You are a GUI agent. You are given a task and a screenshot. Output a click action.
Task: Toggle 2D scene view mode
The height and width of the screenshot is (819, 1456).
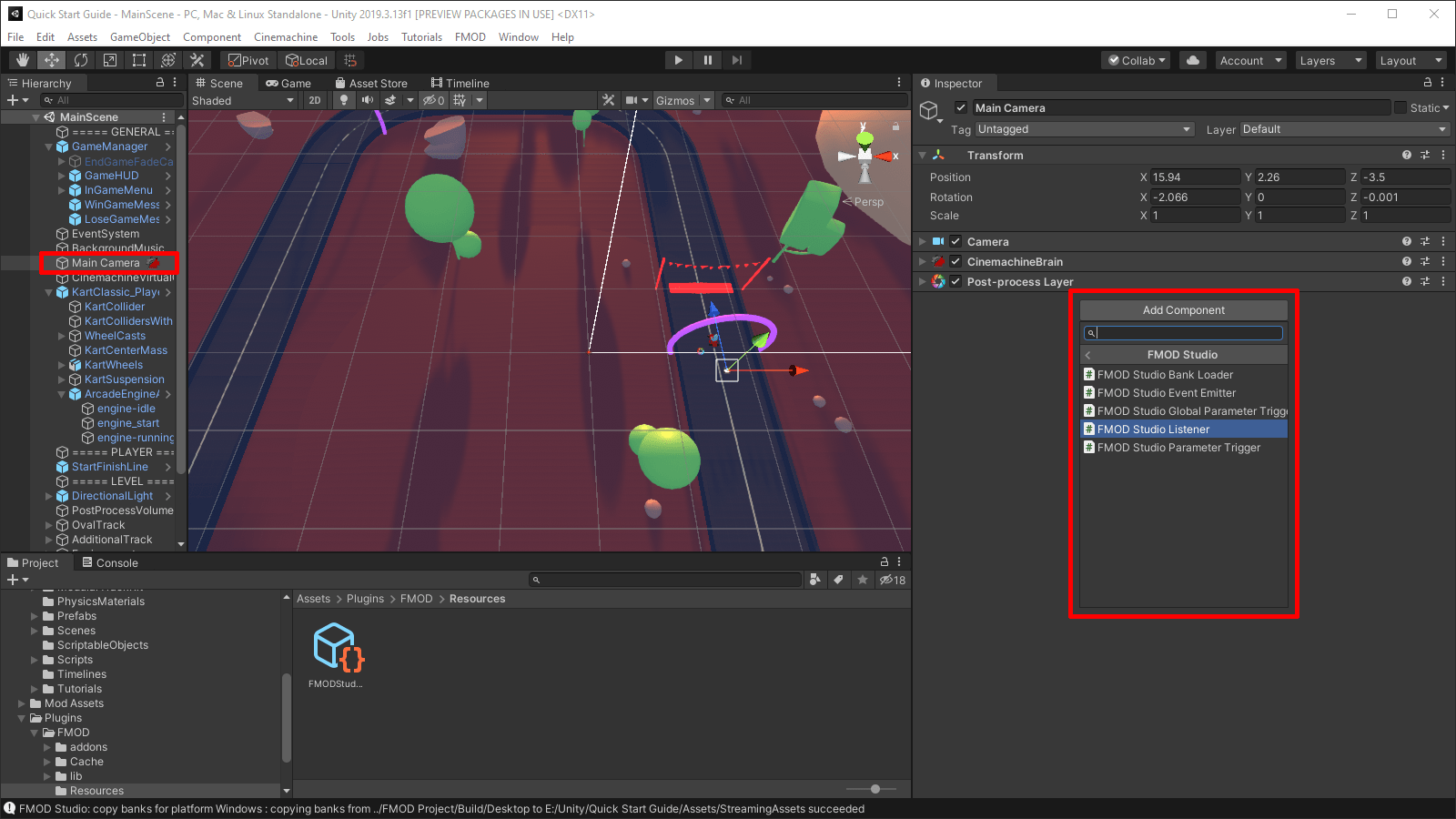pos(315,100)
